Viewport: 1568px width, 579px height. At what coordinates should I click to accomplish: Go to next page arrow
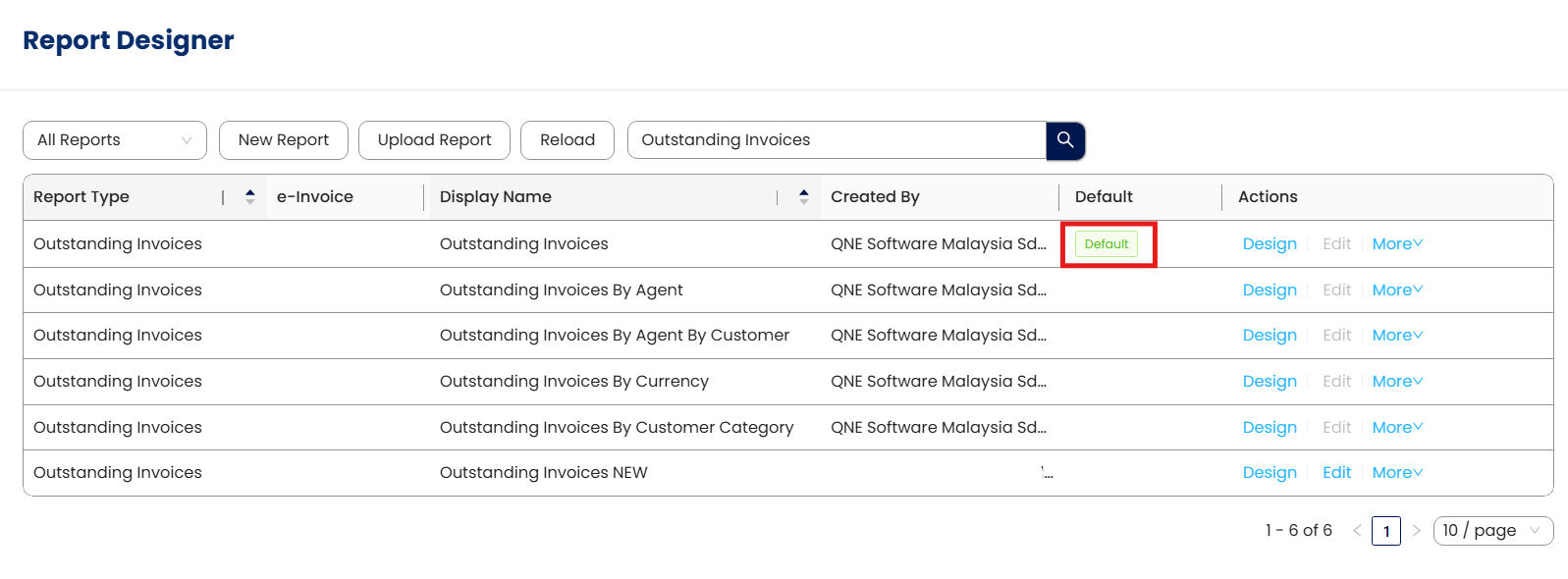pyautogui.click(x=1416, y=531)
